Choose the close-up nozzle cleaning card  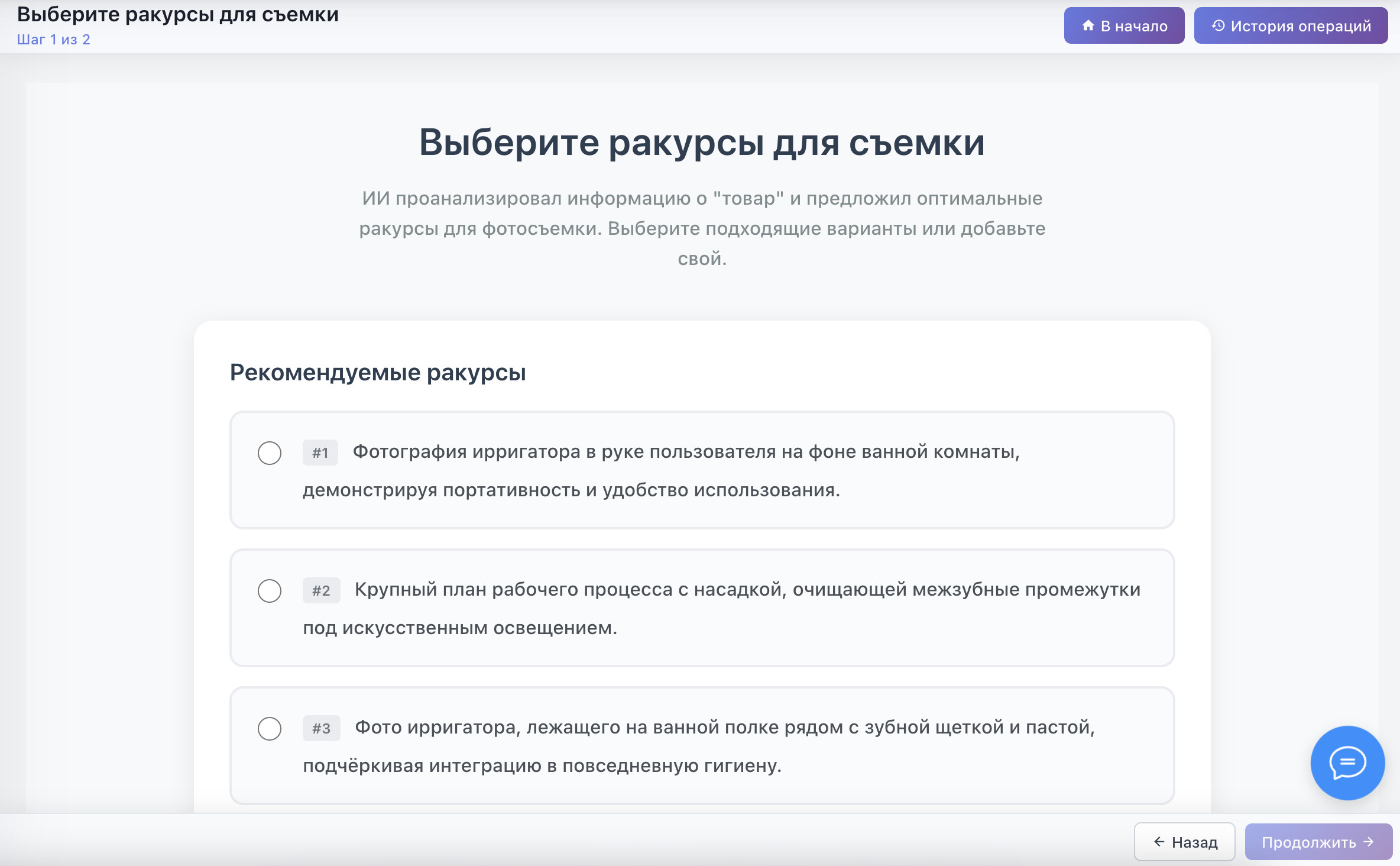tap(702, 608)
